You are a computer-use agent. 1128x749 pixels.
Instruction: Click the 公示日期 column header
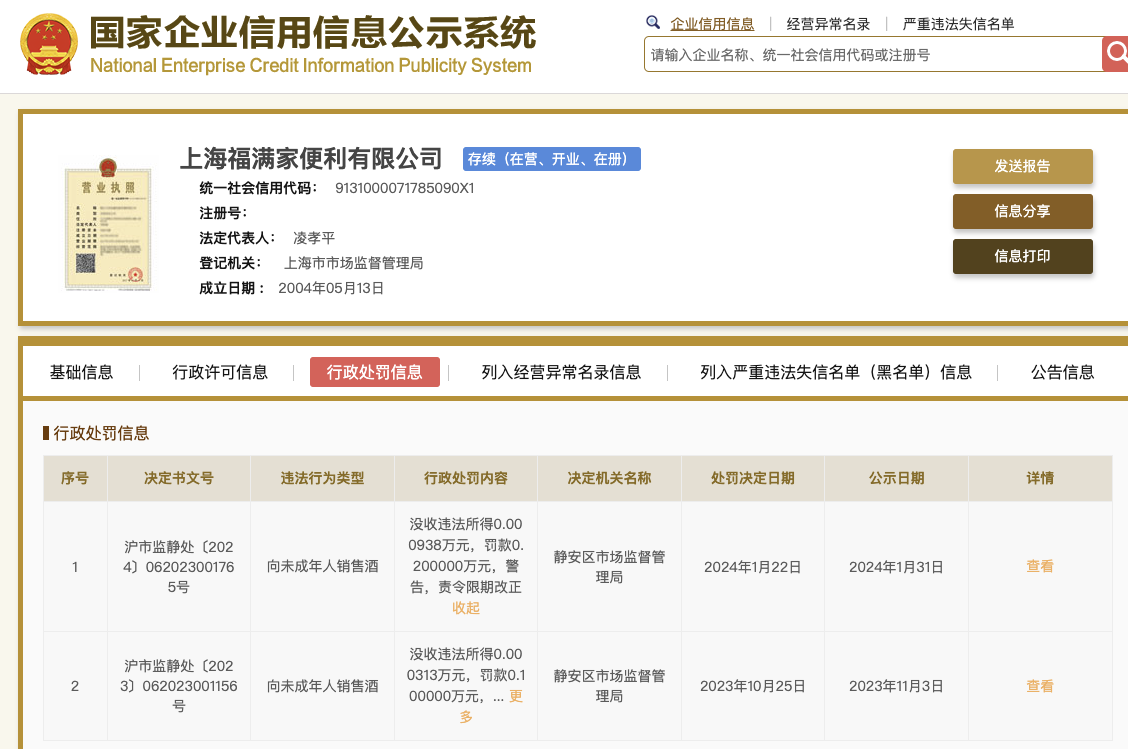(x=896, y=478)
